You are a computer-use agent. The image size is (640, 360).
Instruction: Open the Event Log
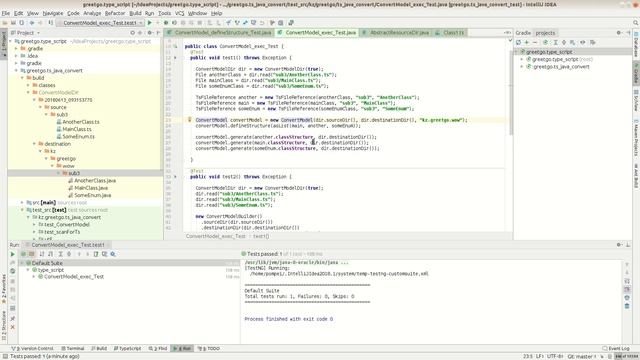(616, 349)
